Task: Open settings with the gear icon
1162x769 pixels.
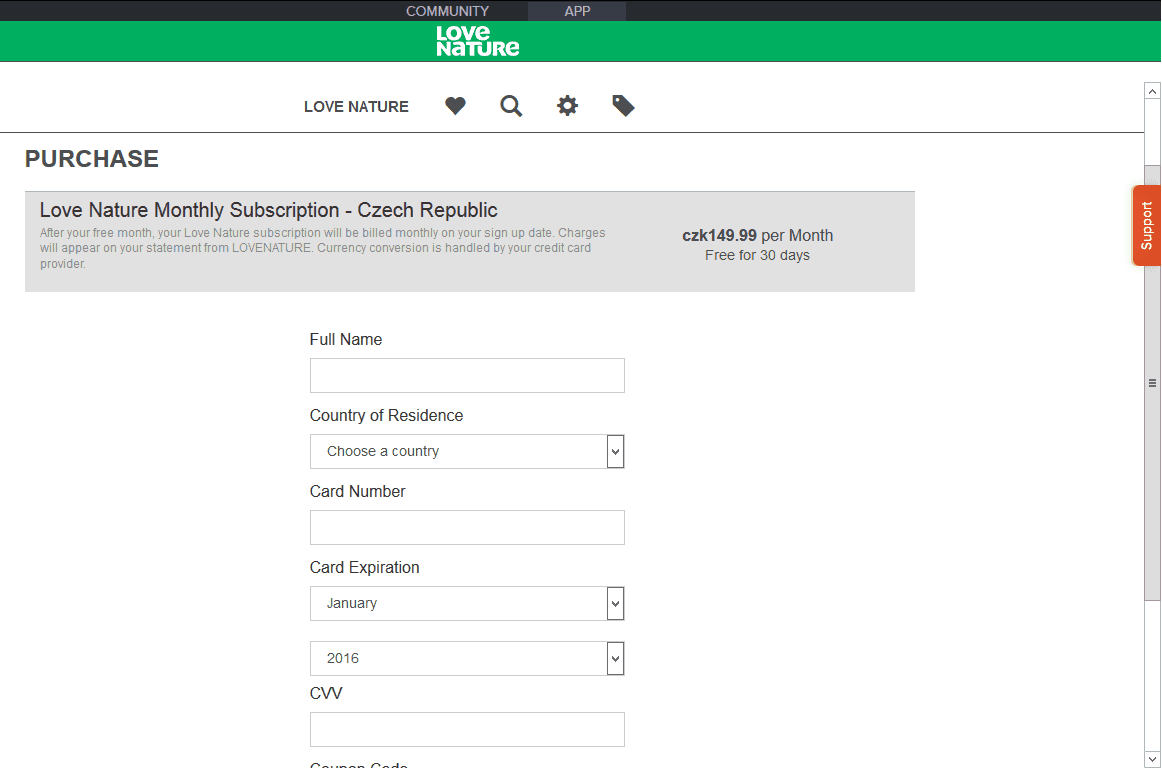Action: click(567, 106)
